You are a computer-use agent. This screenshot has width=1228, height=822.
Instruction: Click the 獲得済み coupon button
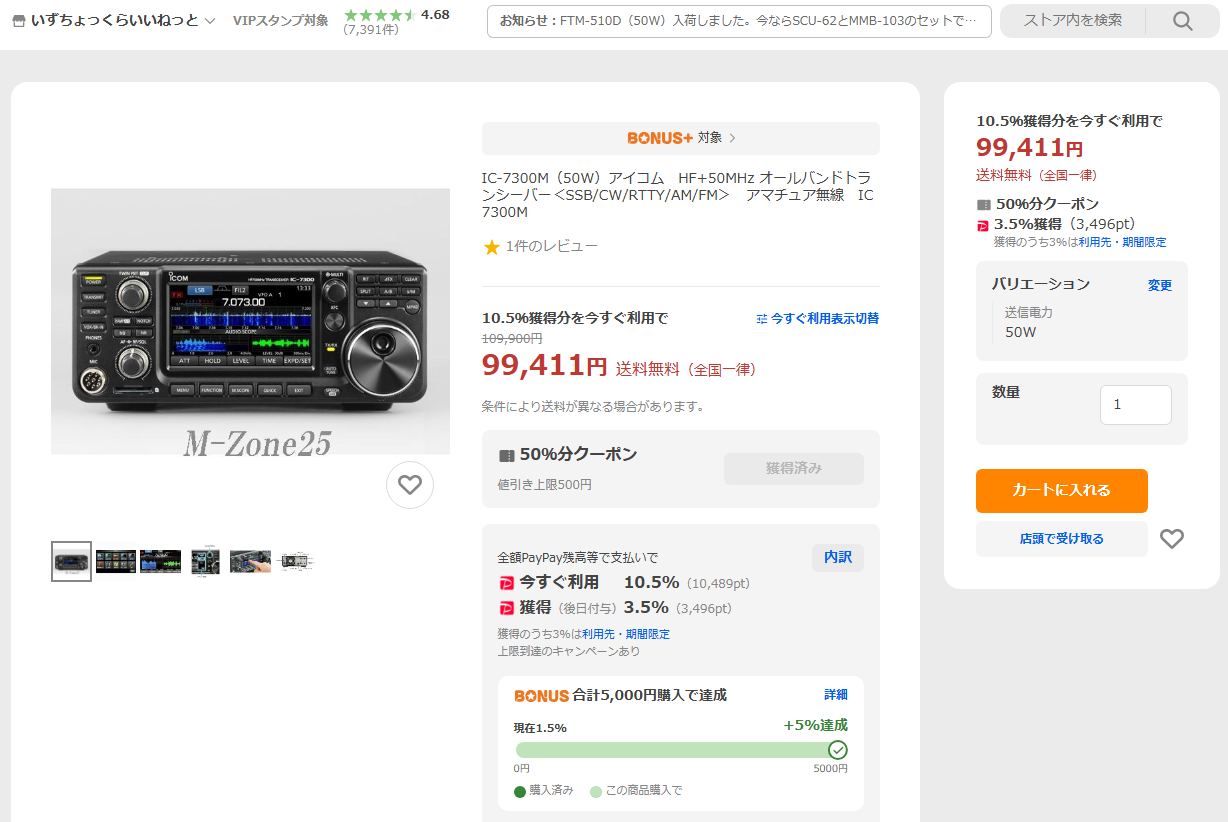click(x=794, y=469)
